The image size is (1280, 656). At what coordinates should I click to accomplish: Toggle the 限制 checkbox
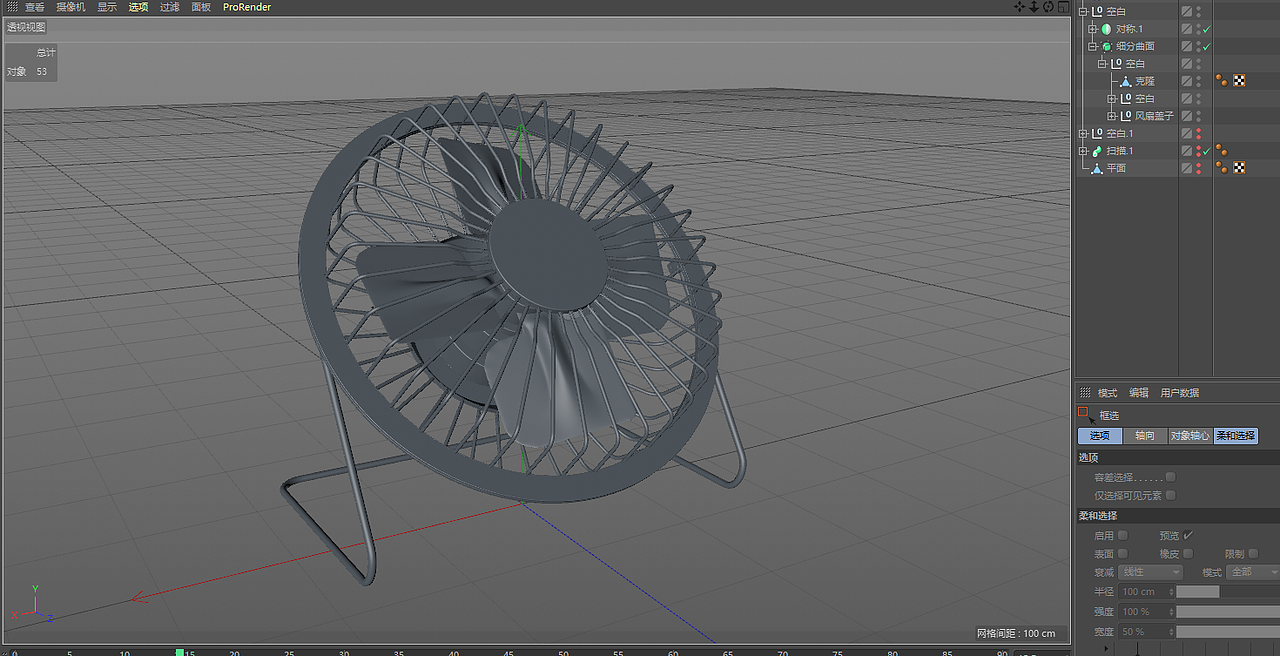[1253, 553]
